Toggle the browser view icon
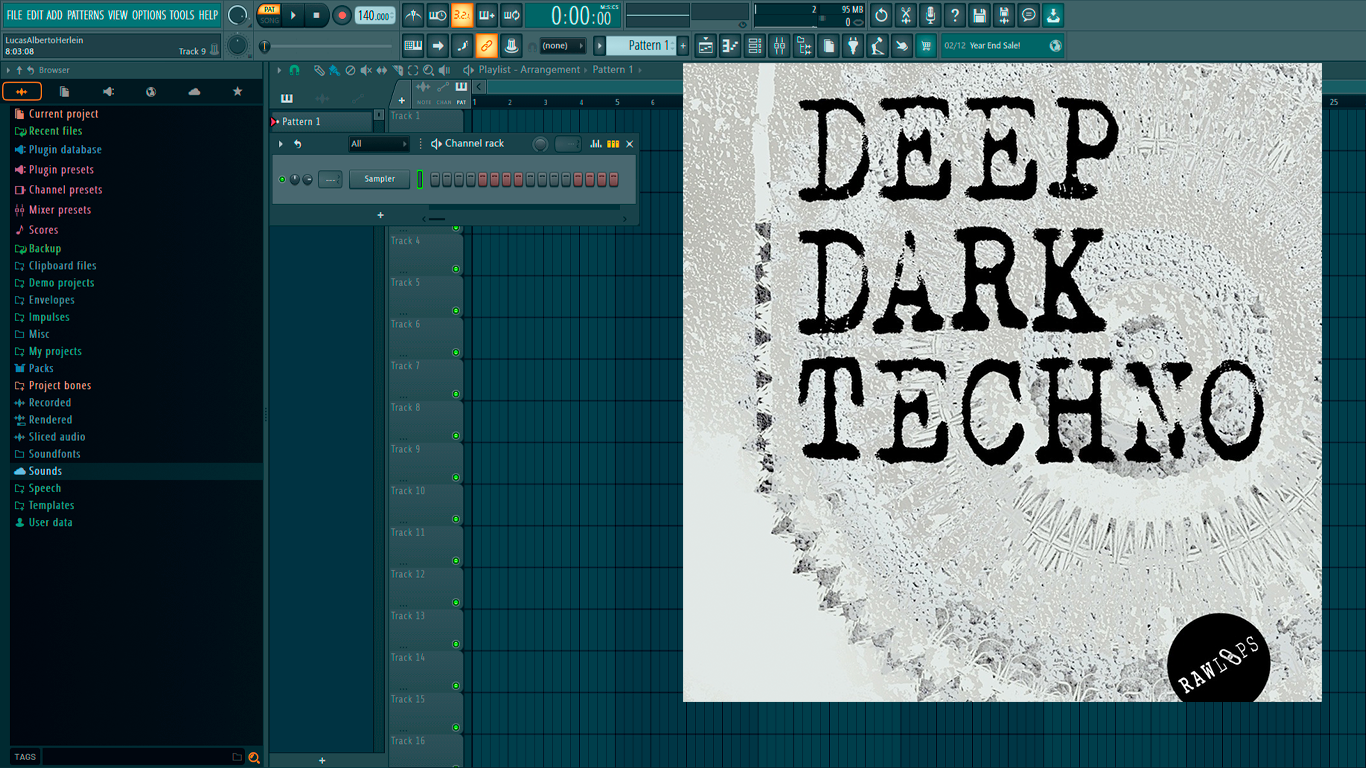The image size is (1366, 768). point(804,45)
